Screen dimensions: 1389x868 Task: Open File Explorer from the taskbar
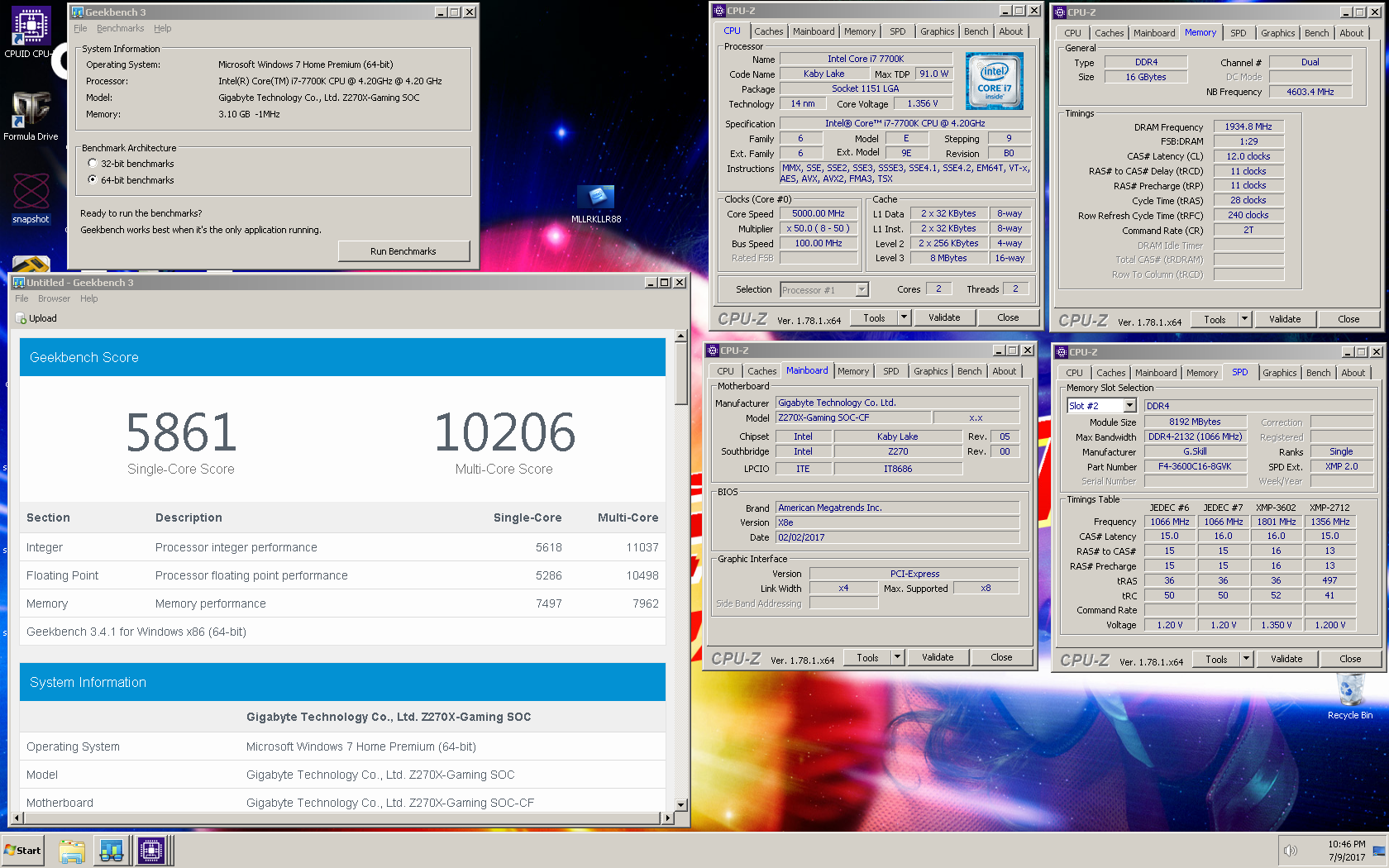click(x=72, y=851)
